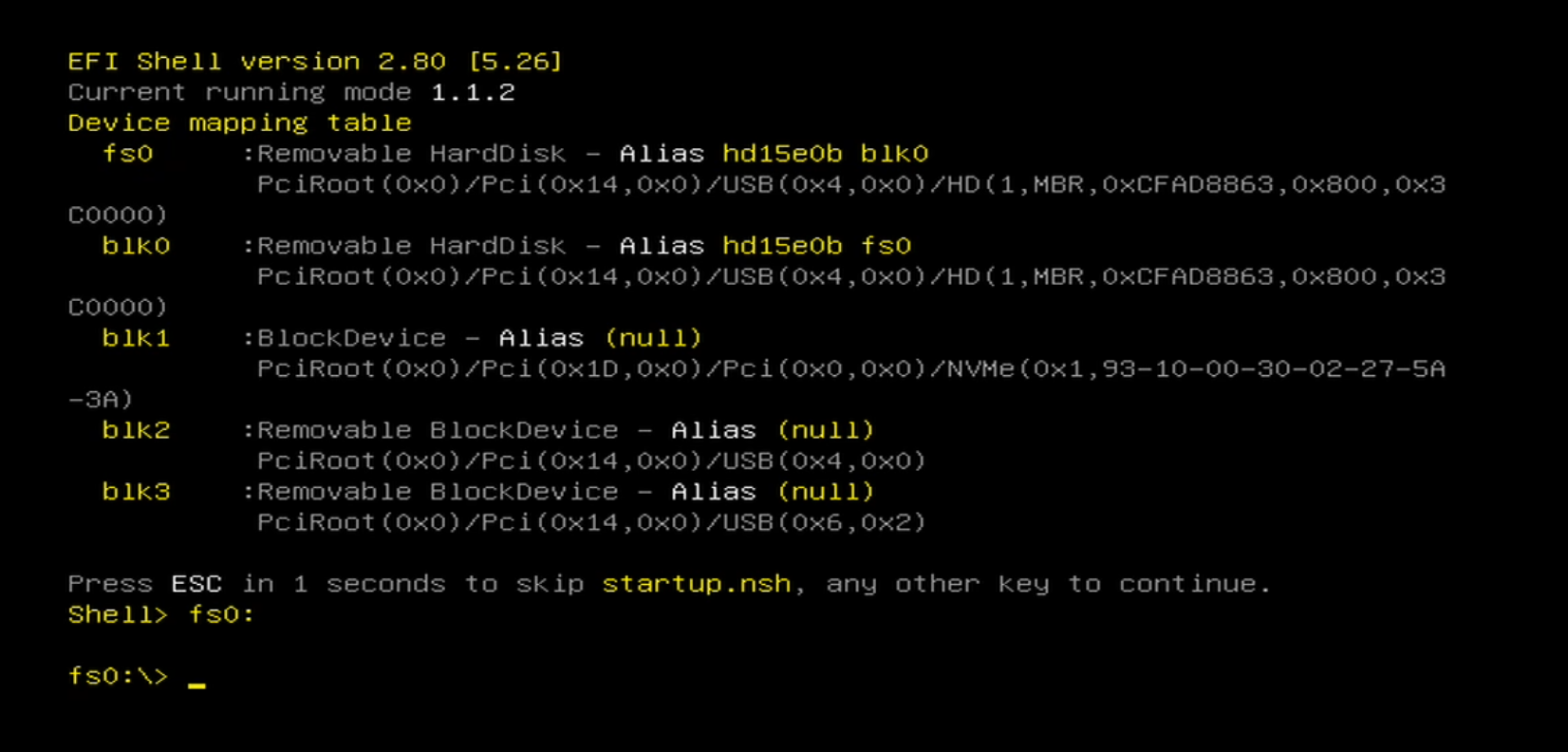Click the EFI Shell version header text

[314, 62]
